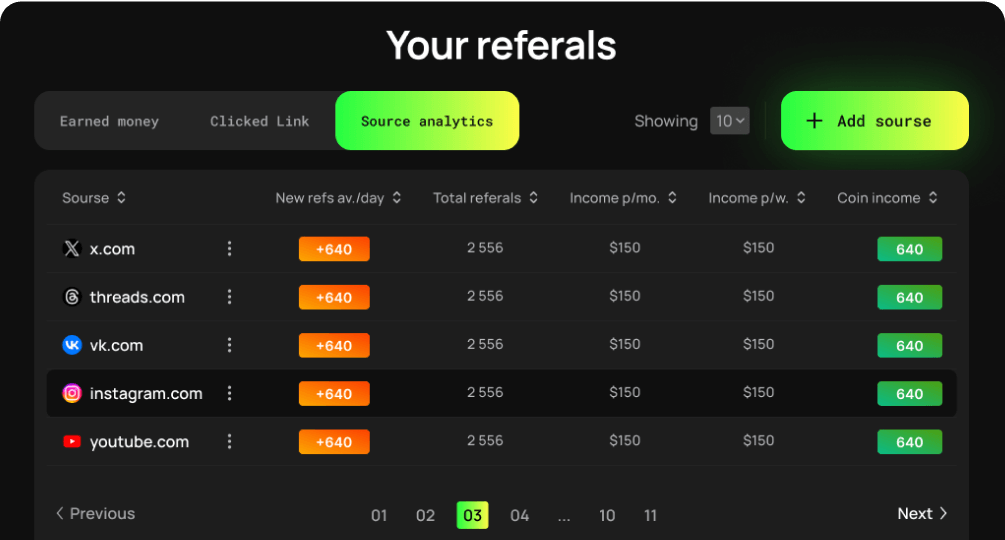Jump to page 04
Screen dimensions: 1005x540
tap(519, 516)
